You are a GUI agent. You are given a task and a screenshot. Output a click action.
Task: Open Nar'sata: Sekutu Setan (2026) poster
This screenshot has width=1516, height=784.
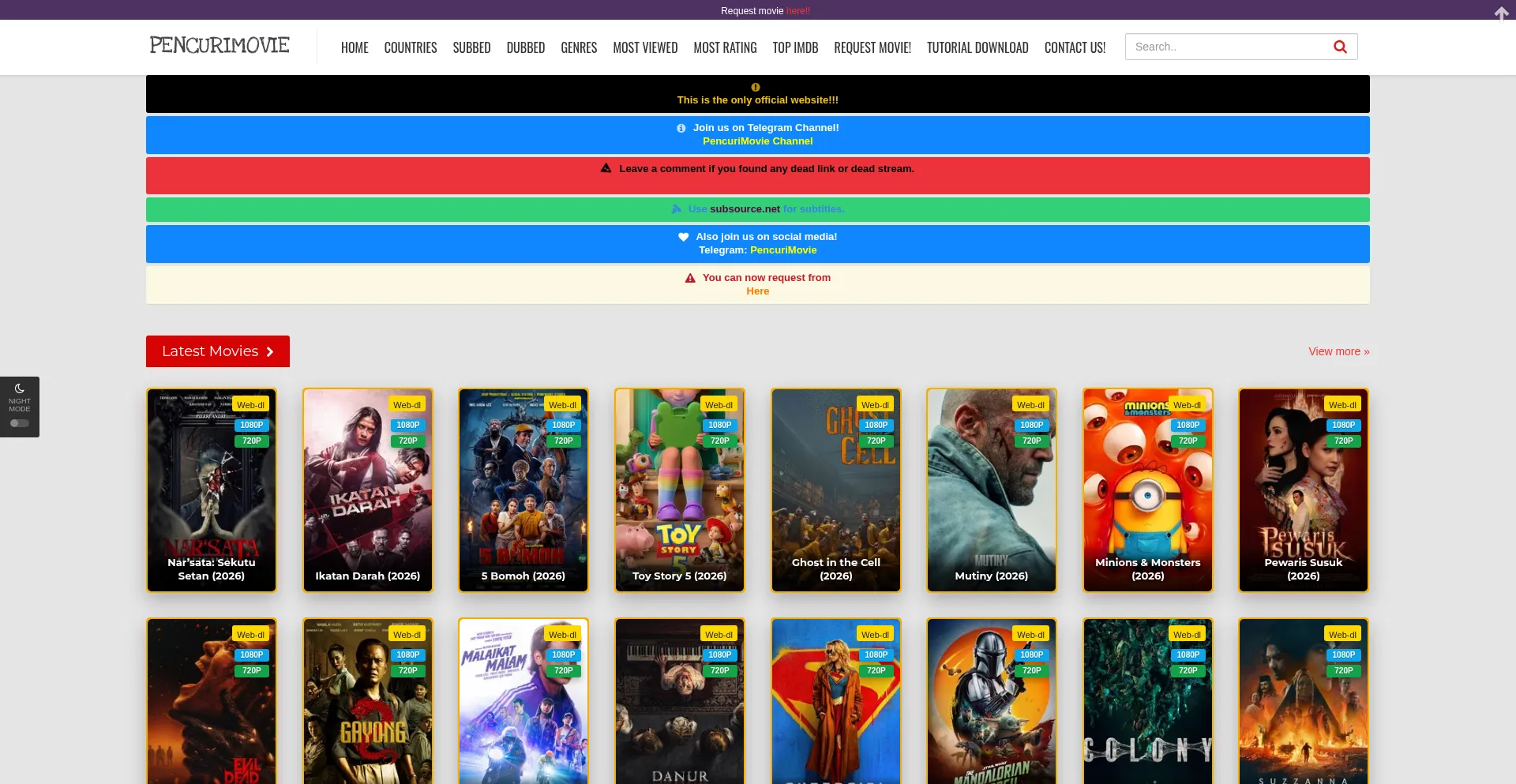[x=212, y=490]
